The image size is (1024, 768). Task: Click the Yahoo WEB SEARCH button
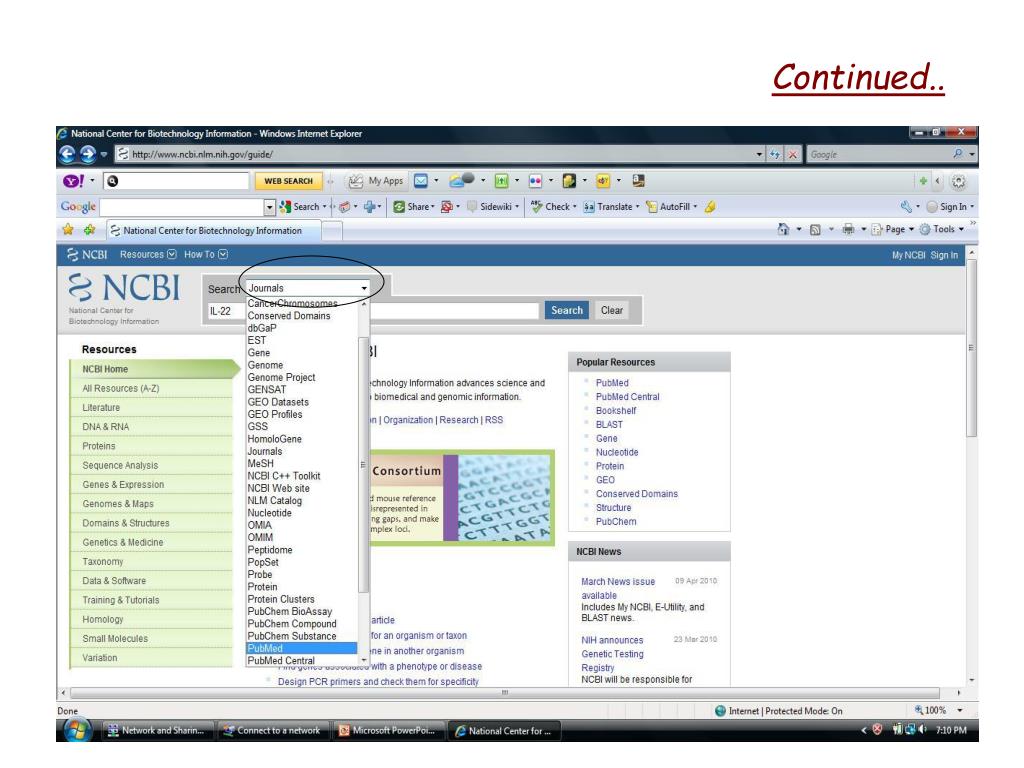[x=288, y=181]
